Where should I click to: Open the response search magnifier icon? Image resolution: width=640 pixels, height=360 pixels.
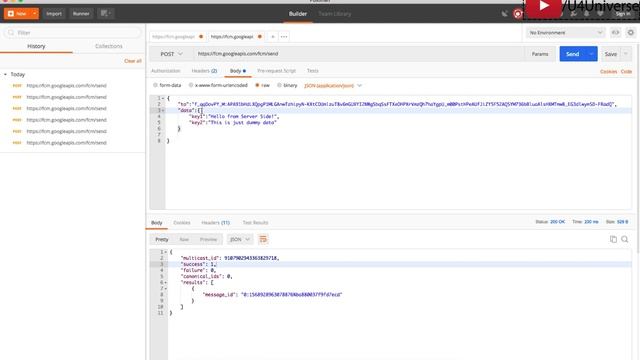pyautogui.click(x=625, y=239)
